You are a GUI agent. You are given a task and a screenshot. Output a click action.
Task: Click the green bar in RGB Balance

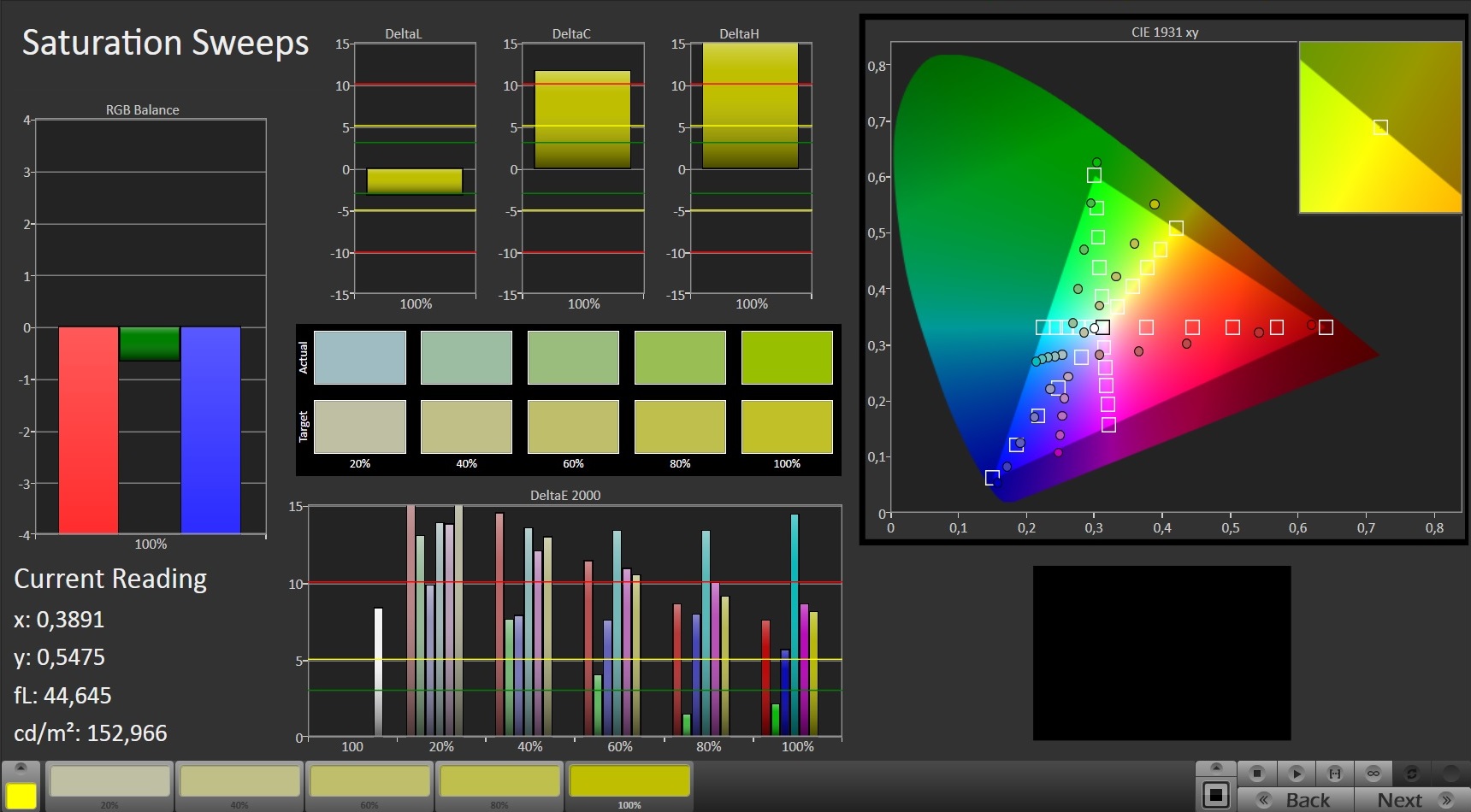pos(150,344)
